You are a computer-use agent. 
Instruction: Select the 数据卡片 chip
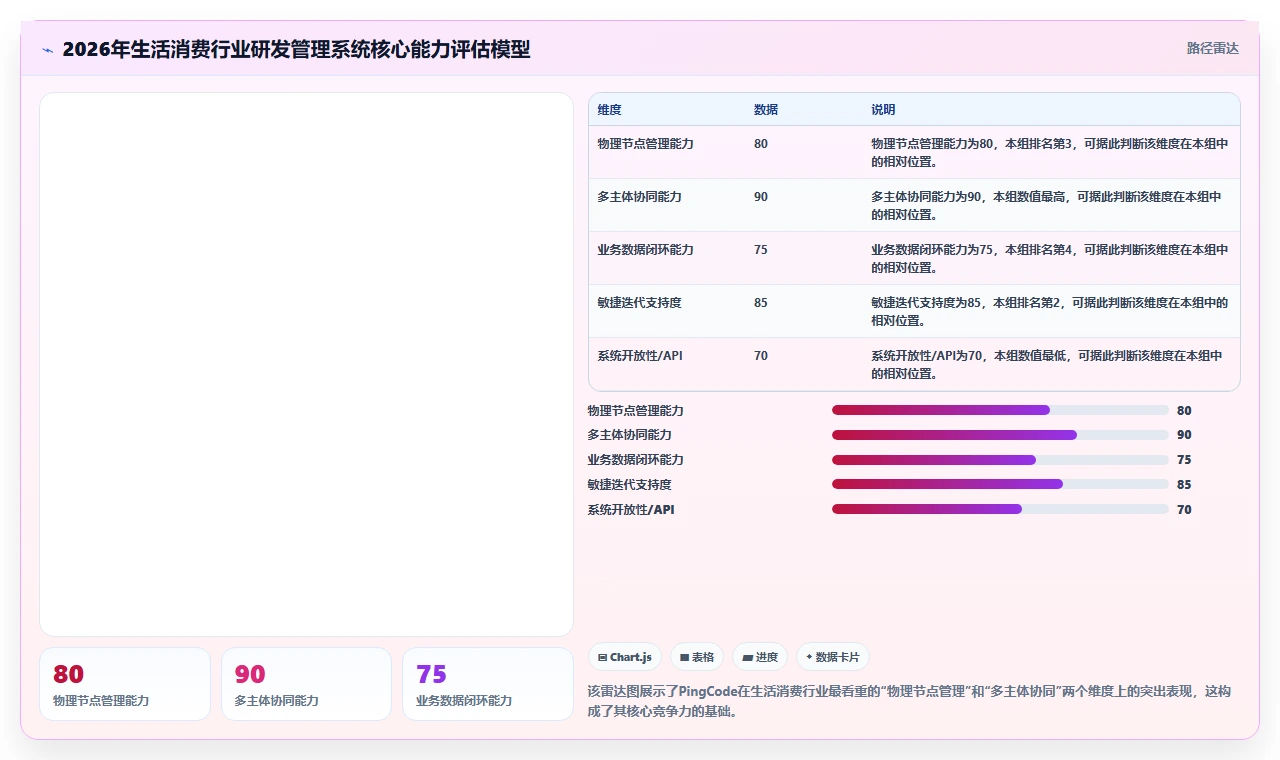(833, 657)
